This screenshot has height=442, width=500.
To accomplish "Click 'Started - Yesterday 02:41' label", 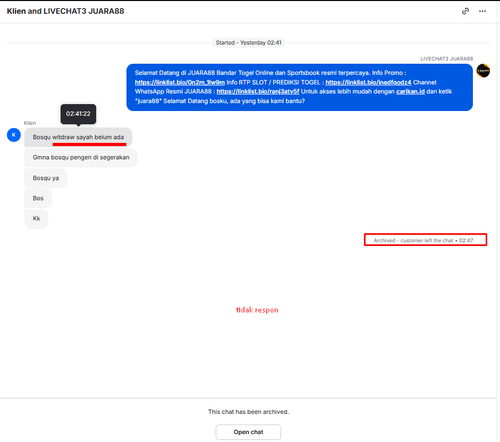I will (248, 43).
